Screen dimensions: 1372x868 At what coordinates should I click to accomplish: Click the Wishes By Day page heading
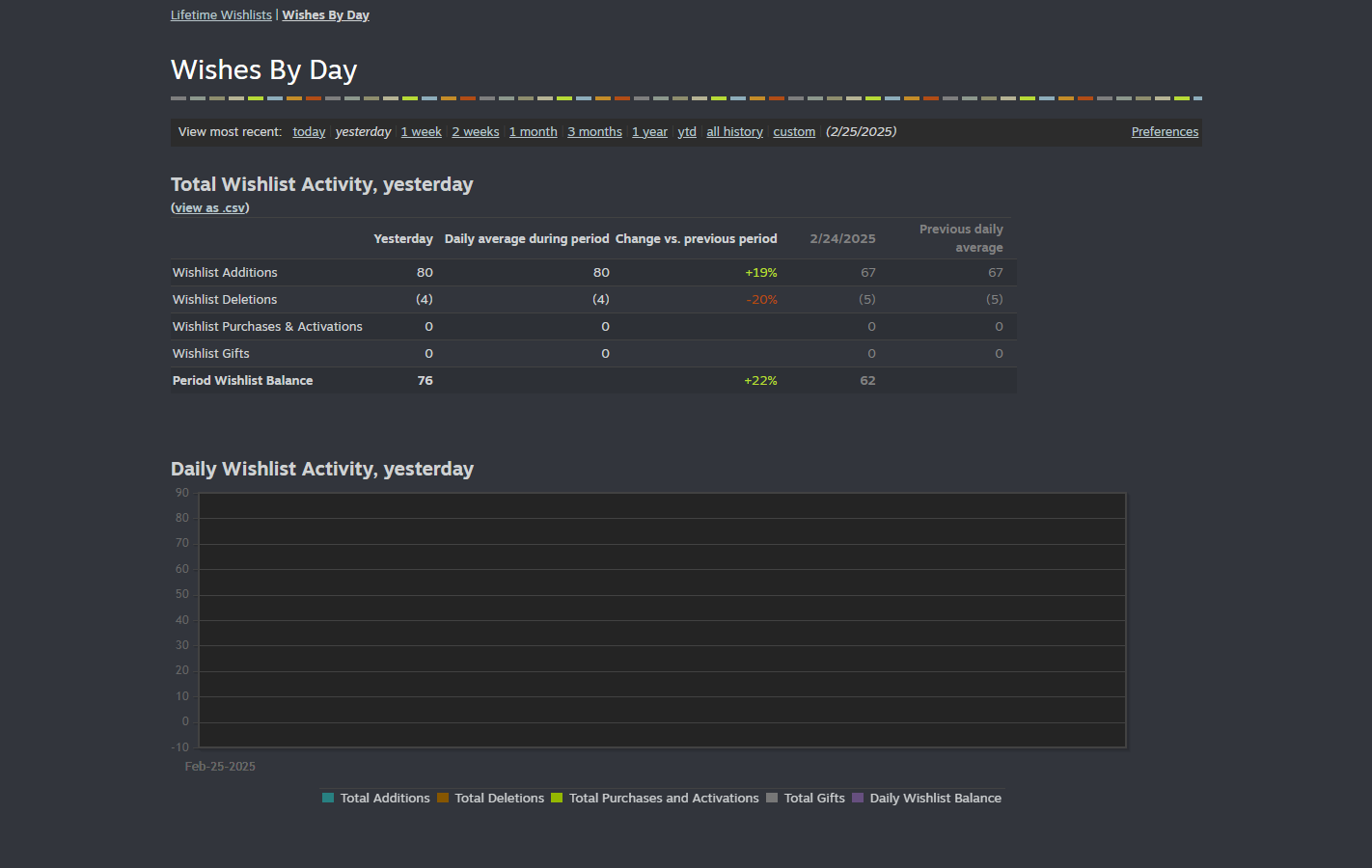pos(264,70)
